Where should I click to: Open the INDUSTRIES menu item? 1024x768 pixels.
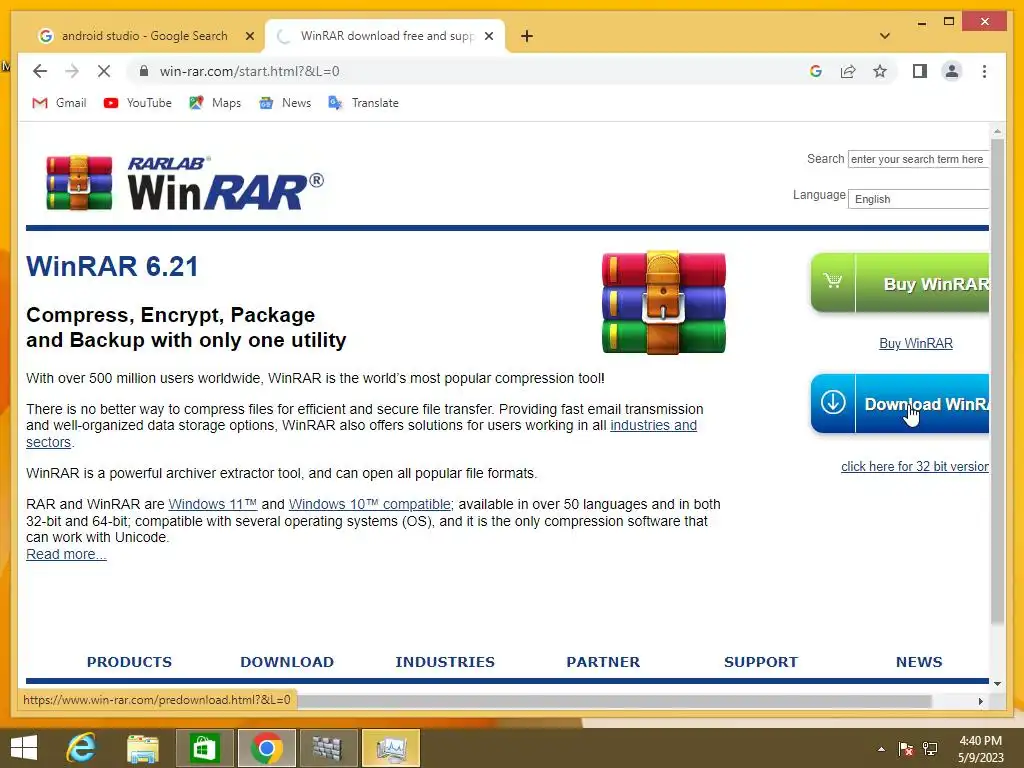click(x=445, y=662)
